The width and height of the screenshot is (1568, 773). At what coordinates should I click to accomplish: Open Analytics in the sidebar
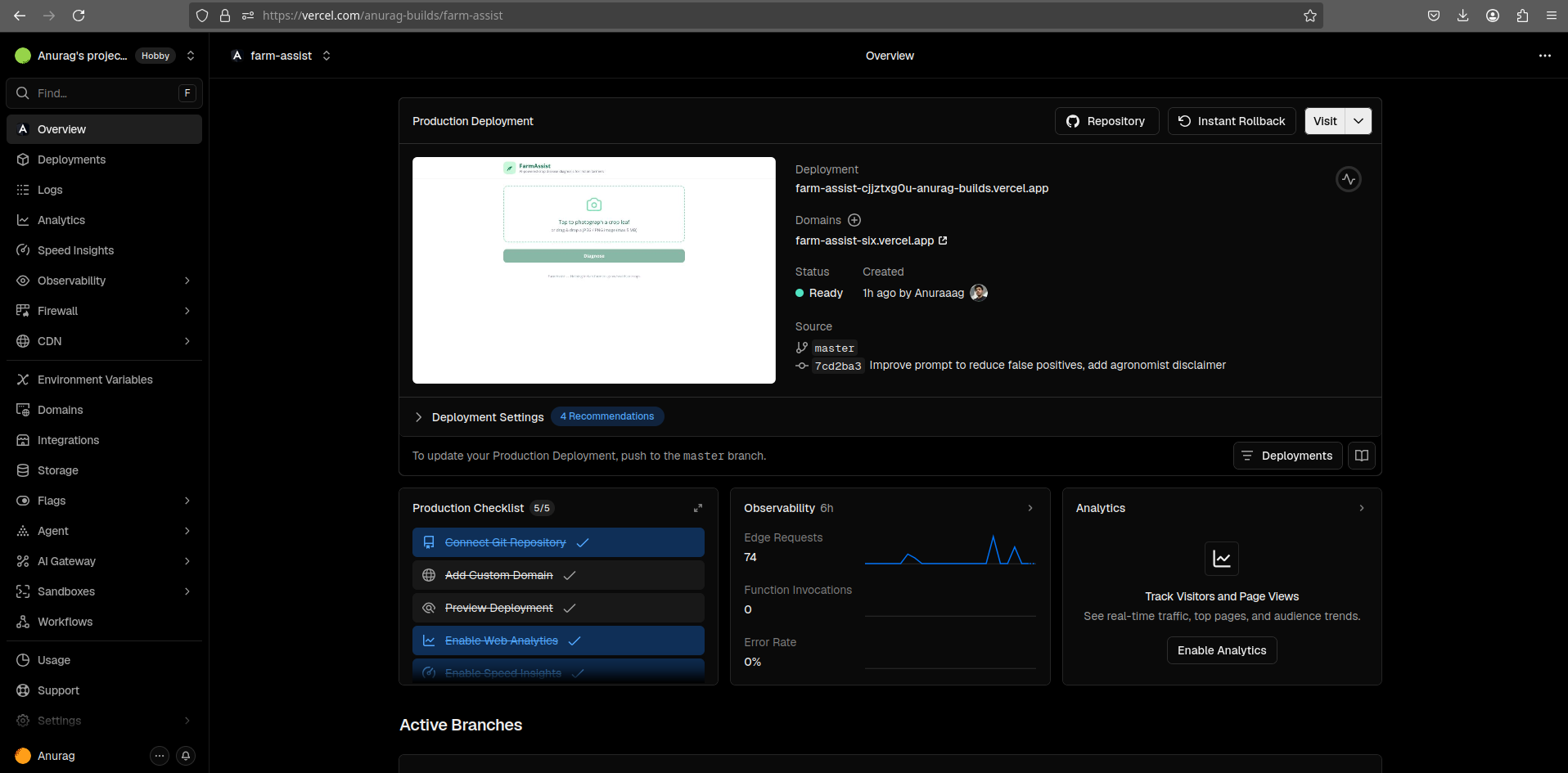[x=104, y=220]
